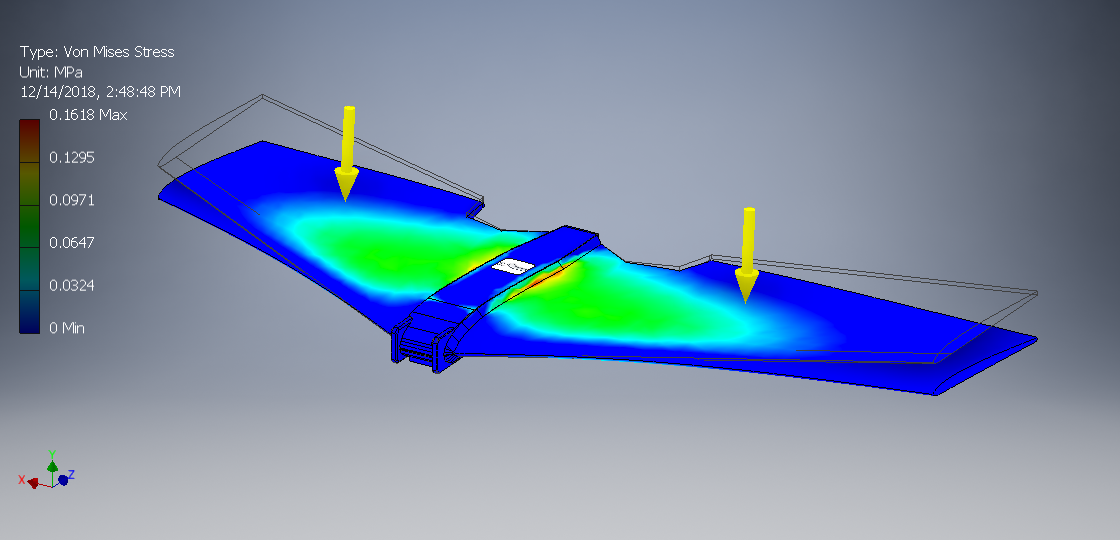
Task: Click the white label on the fuselage
Action: [x=513, y=266]
